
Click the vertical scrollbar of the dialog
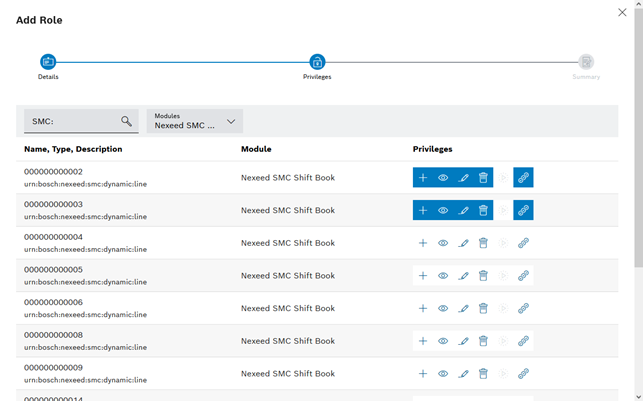click(638, 150)
